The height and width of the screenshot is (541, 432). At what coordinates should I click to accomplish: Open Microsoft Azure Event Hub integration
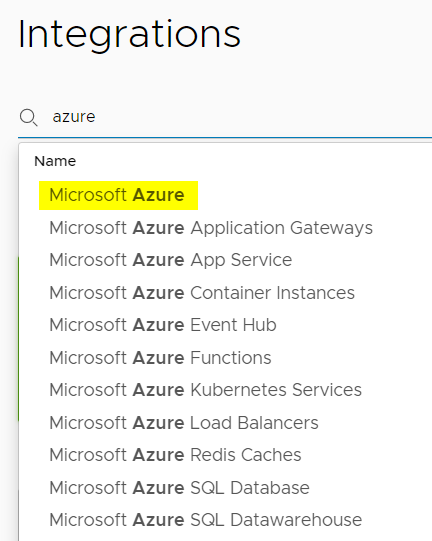[x=163, y=325]
